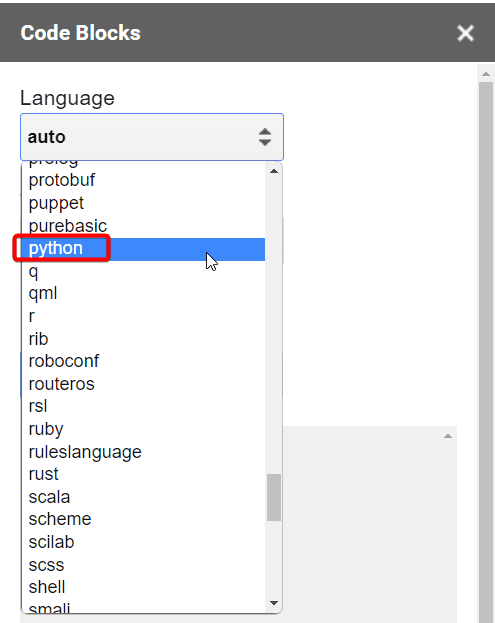The height and width of the screenshot is (623, 495).
Task: Choose roboconf language option
Action: click(x=143, y=362)
